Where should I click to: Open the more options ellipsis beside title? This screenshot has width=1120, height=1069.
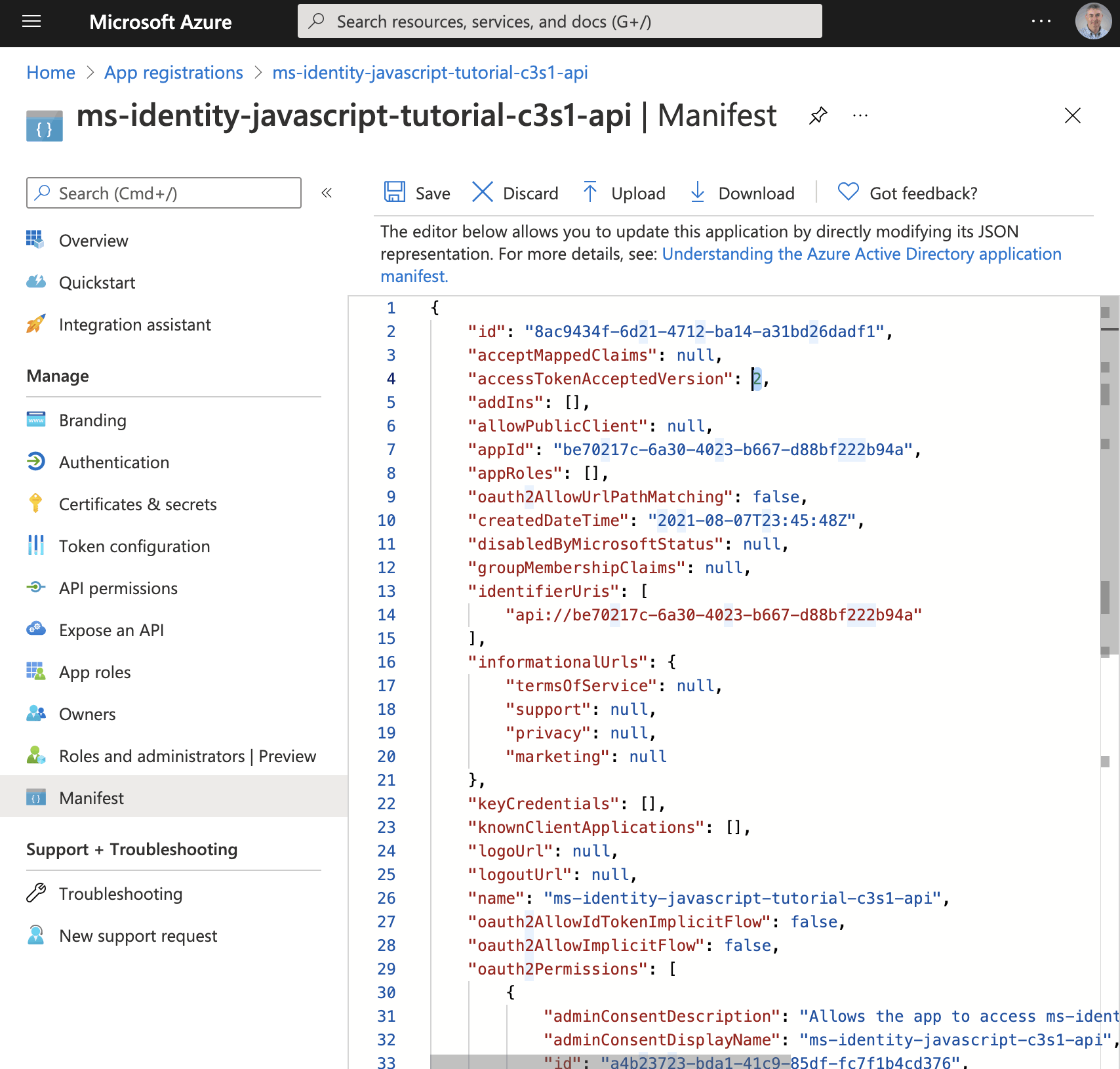tap(860, 116)
